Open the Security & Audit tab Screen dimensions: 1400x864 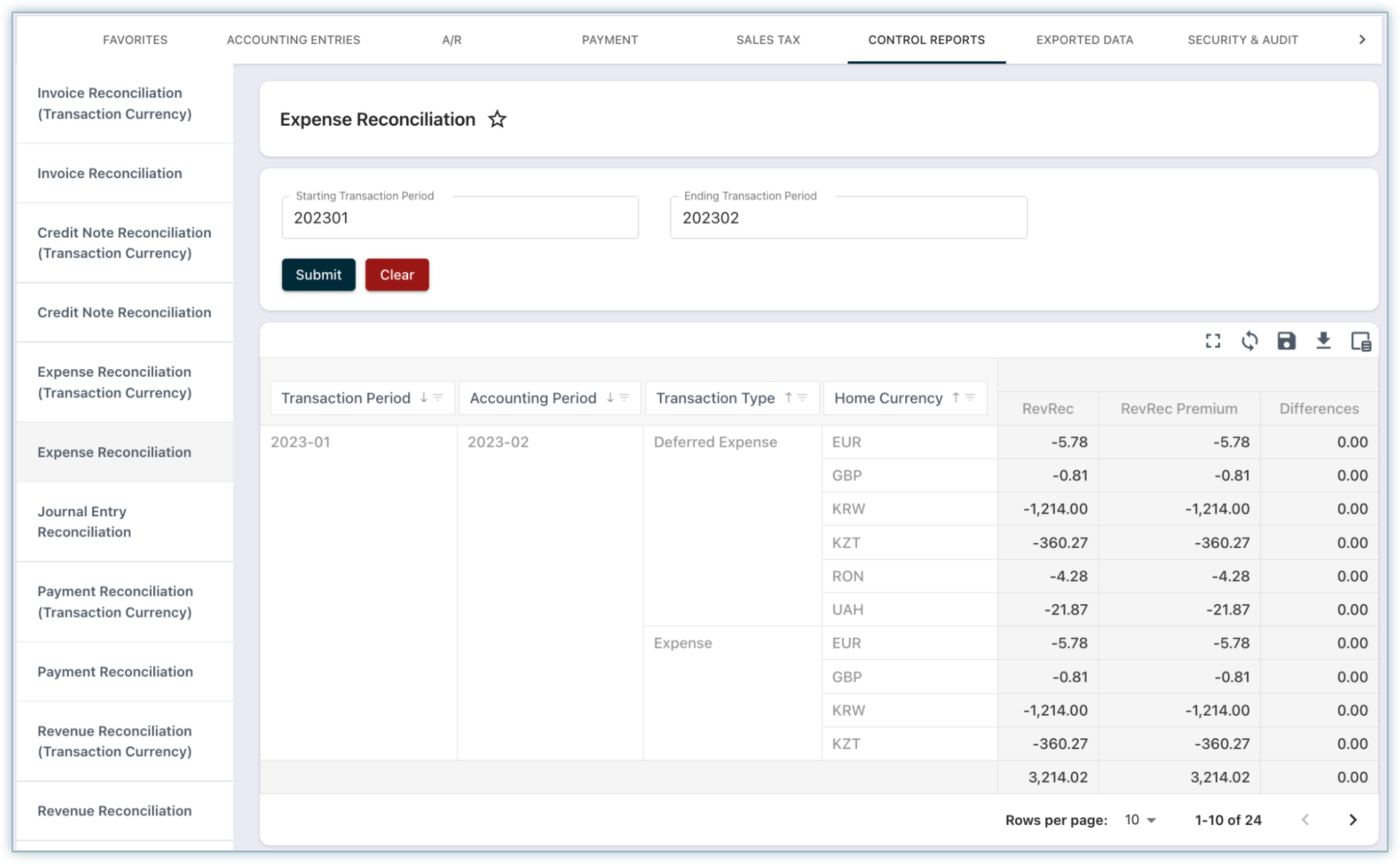tap(1243, 40)
